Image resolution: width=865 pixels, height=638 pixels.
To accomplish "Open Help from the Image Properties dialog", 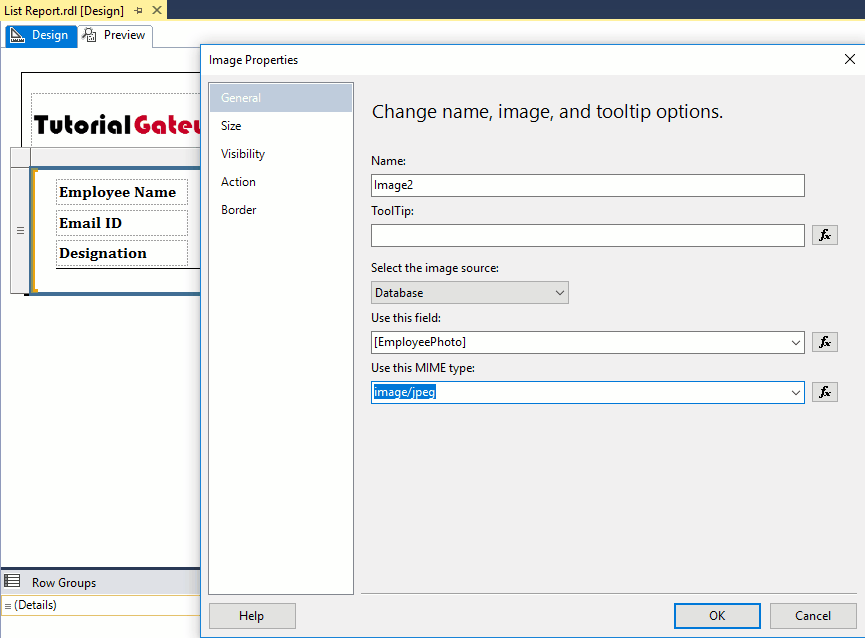I will coord(252,615).
